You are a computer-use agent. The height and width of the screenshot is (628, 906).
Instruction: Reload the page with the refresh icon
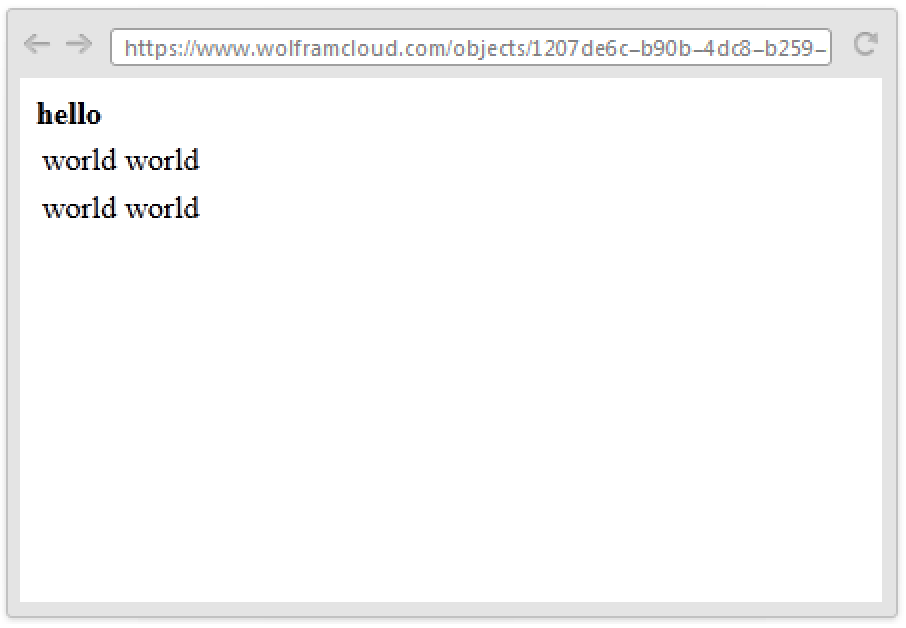point(866,44)
